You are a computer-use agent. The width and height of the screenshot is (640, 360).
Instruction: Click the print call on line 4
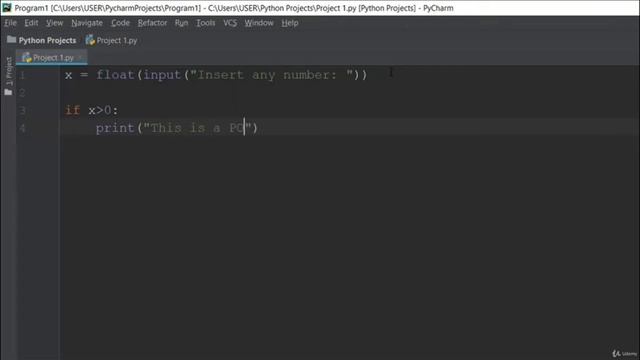[115, 128]
